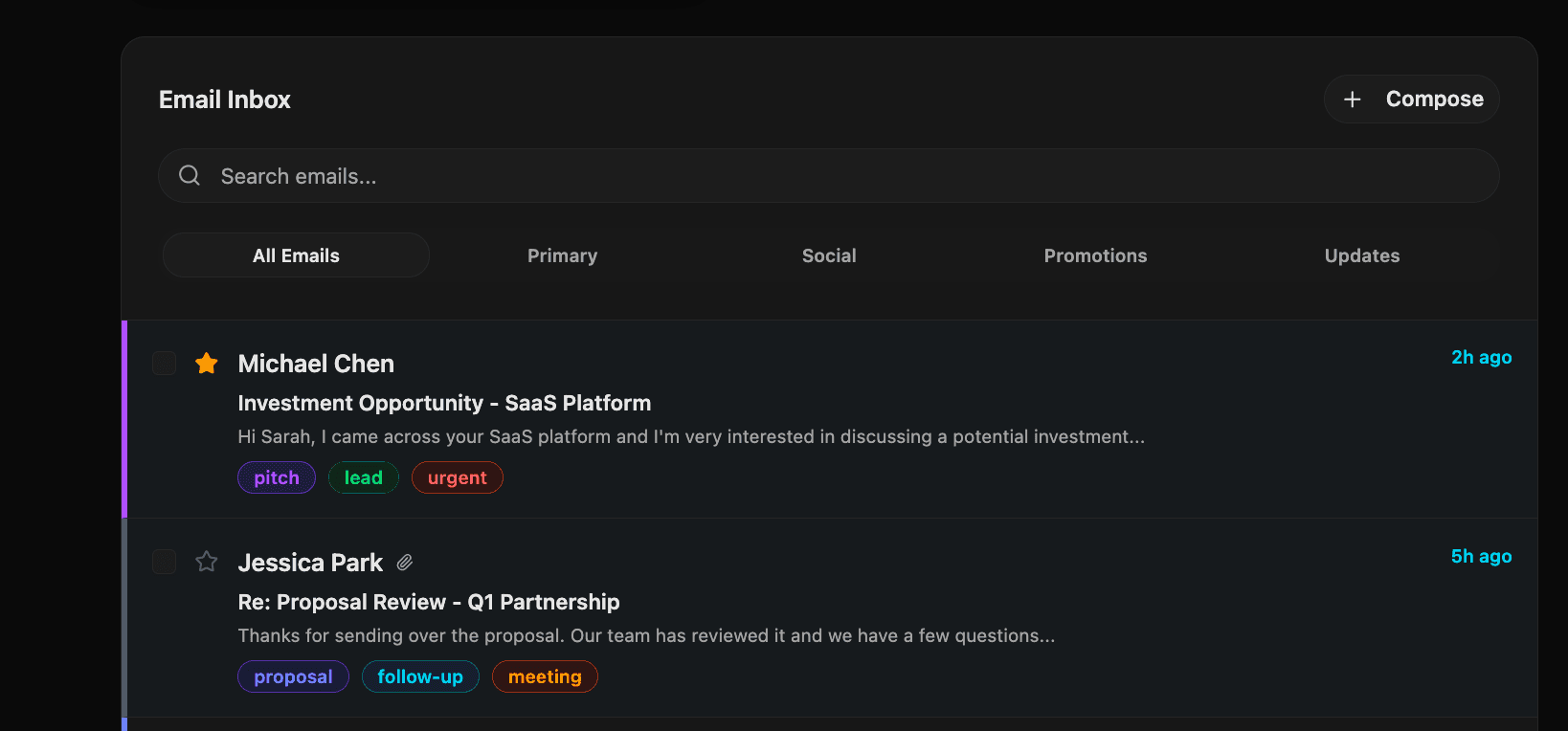The height and width of the screenshot is (731, 1568).
Task: Open the Promotions tab
Action: (1095, 255)
